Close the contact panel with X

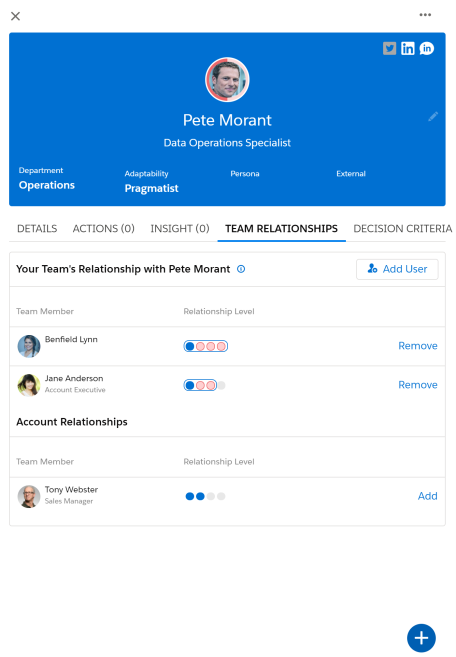pyautogui.click(x=16, y=16)
